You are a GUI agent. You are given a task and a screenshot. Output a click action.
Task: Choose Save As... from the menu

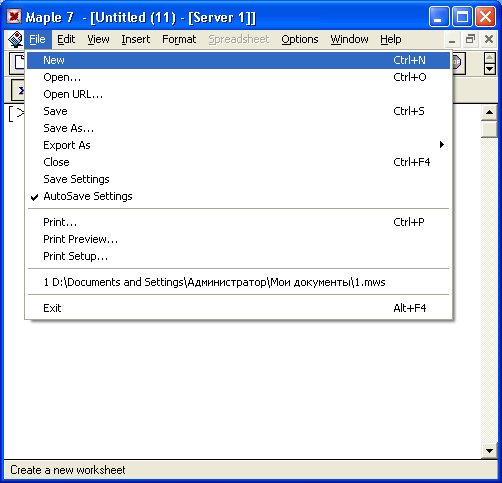click(x=238, y=128)
